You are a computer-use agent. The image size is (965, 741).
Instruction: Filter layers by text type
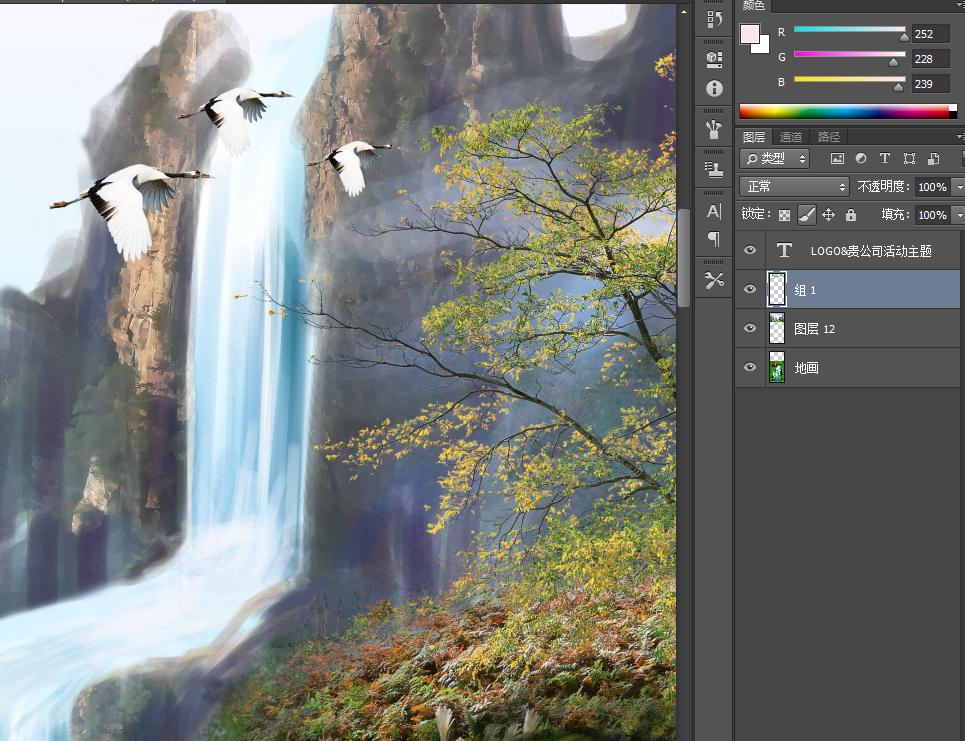[x=885, y=159]
